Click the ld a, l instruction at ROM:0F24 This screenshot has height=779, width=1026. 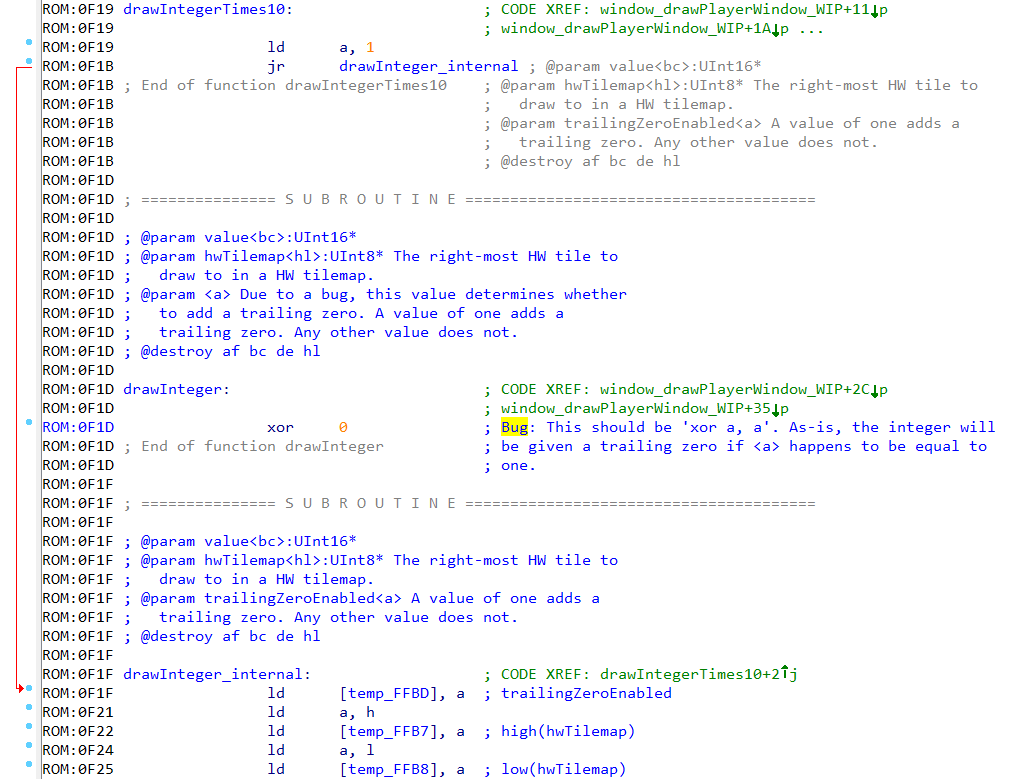click(x=321, y=750)
